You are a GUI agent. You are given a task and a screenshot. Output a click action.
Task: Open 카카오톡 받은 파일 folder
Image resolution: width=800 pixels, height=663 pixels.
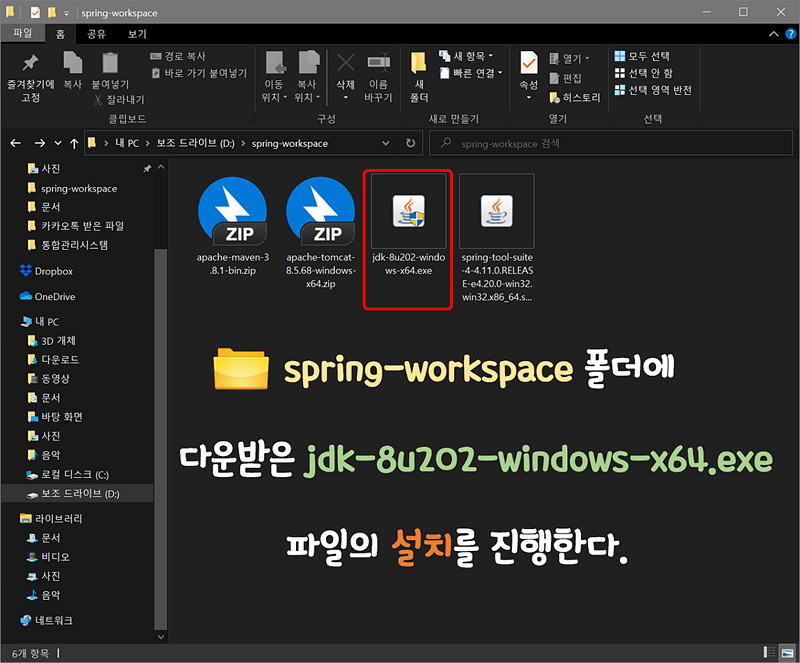click(x=76, y=226)
